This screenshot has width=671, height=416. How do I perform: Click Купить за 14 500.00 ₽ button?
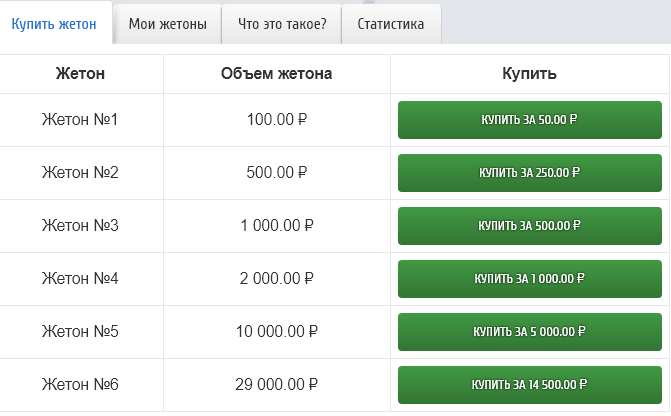(x=530, y=385)
